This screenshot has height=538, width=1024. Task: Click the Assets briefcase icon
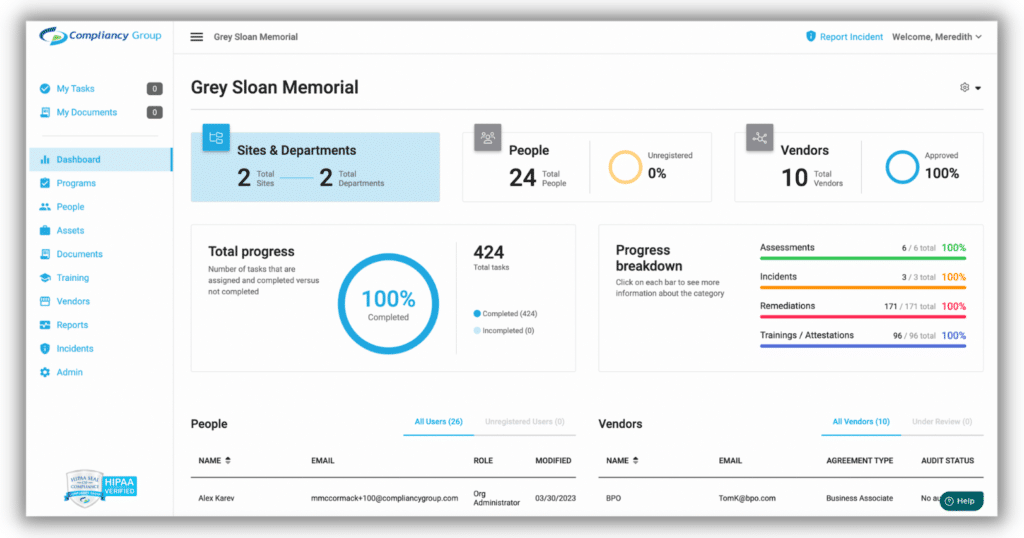coord(44,230)
